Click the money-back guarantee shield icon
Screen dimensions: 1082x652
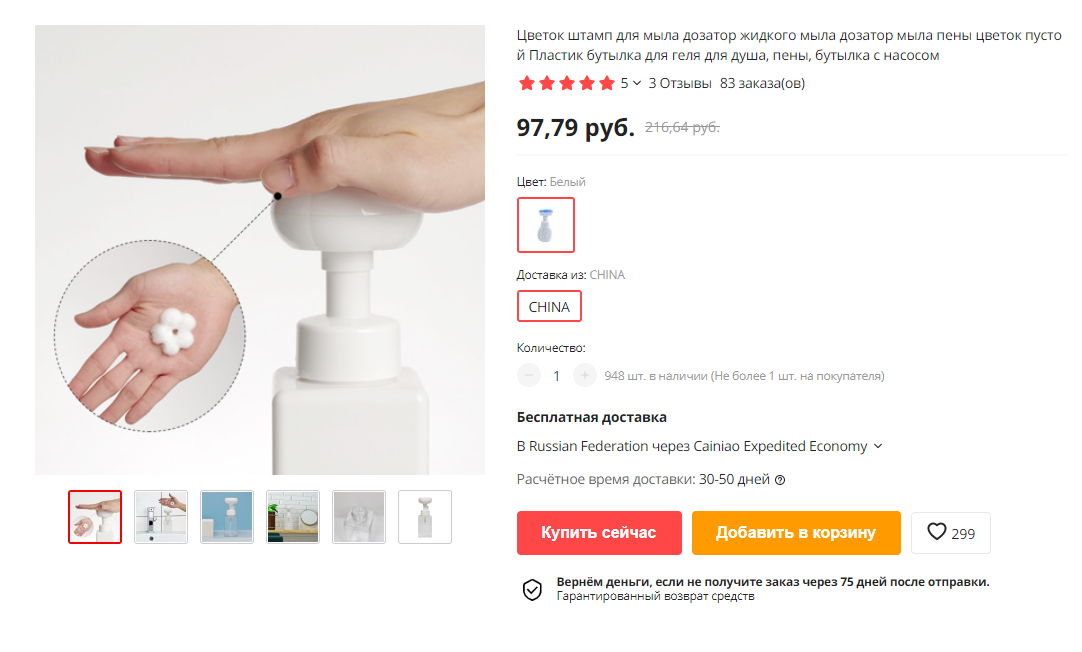[532, 589]
